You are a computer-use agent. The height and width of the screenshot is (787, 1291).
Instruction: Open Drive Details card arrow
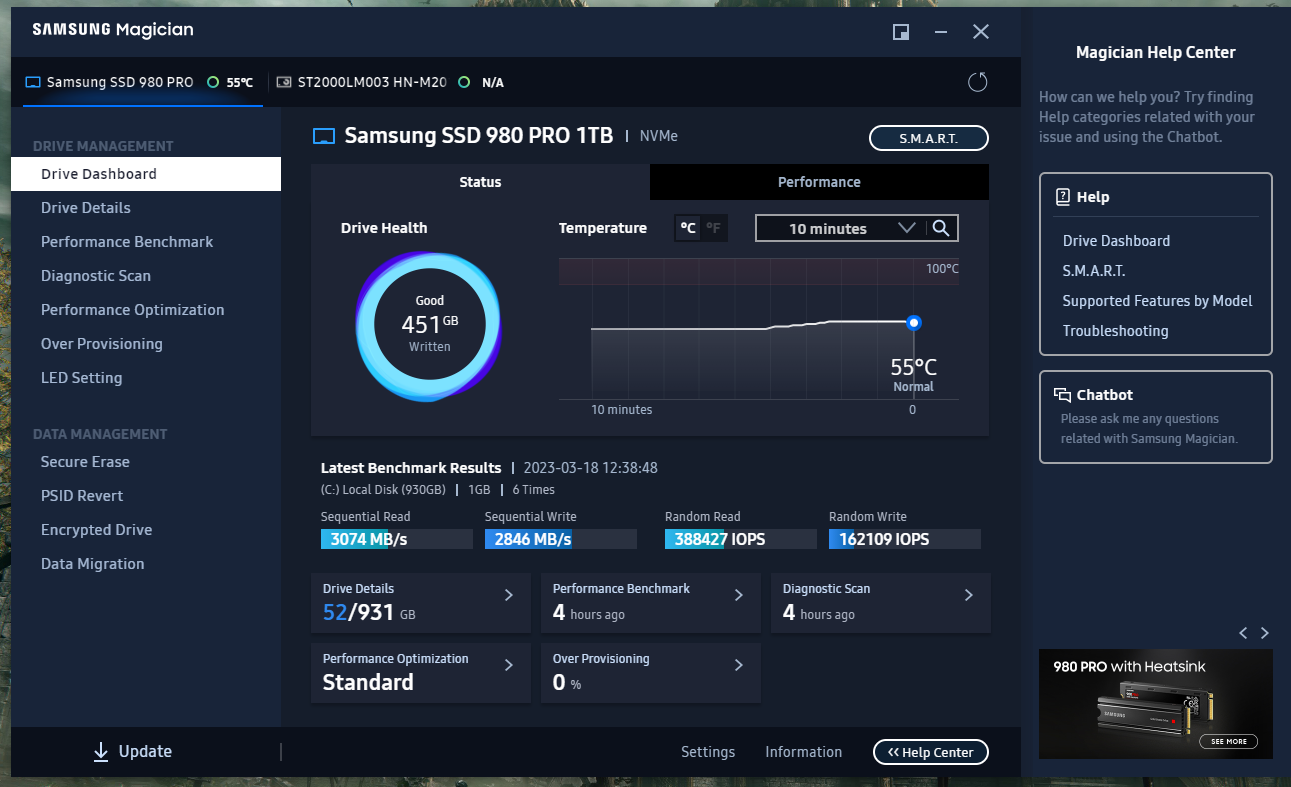(x=508, y=595)
